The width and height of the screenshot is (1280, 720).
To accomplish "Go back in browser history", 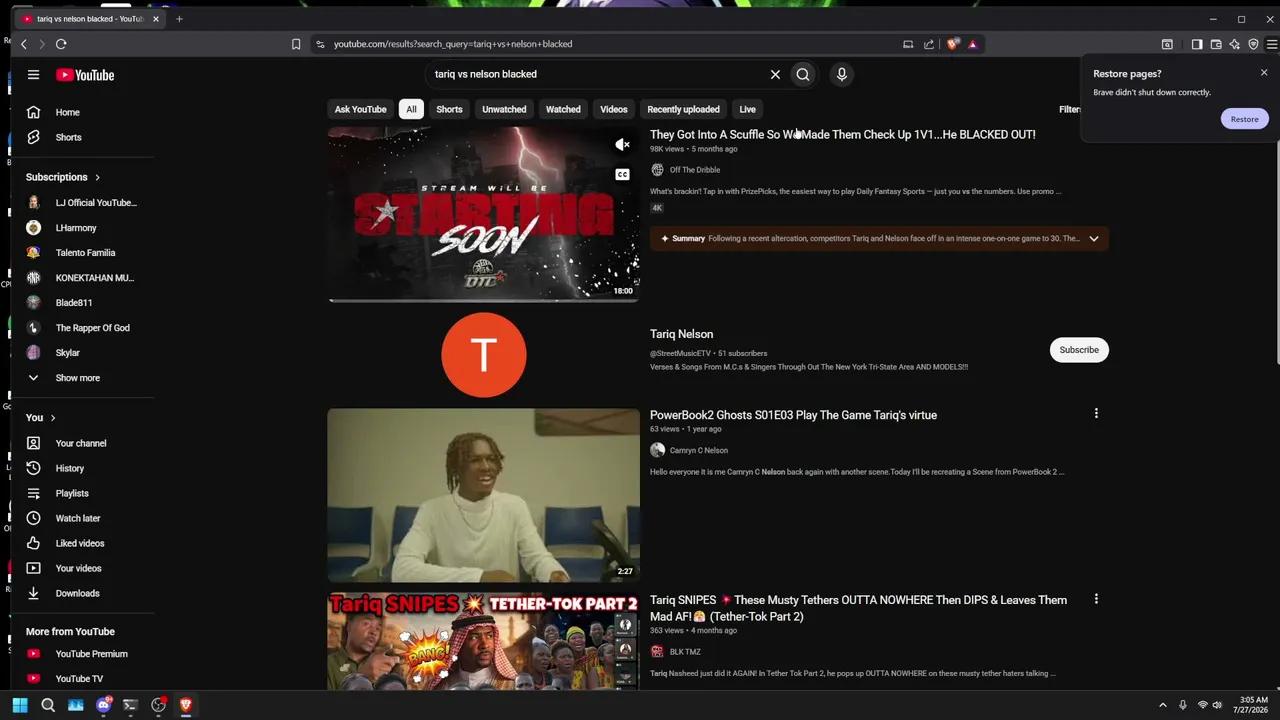I will pos(24,44).
